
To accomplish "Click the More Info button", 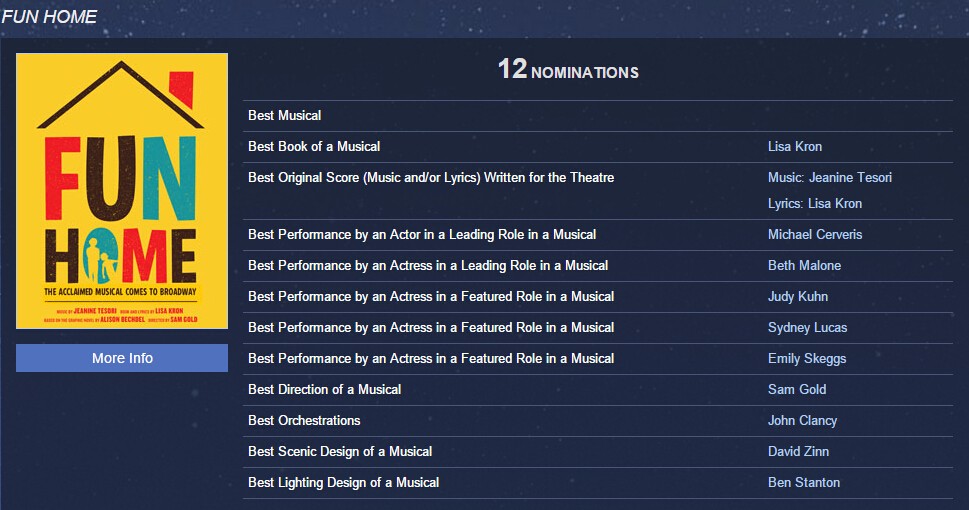I will (122, 358).
